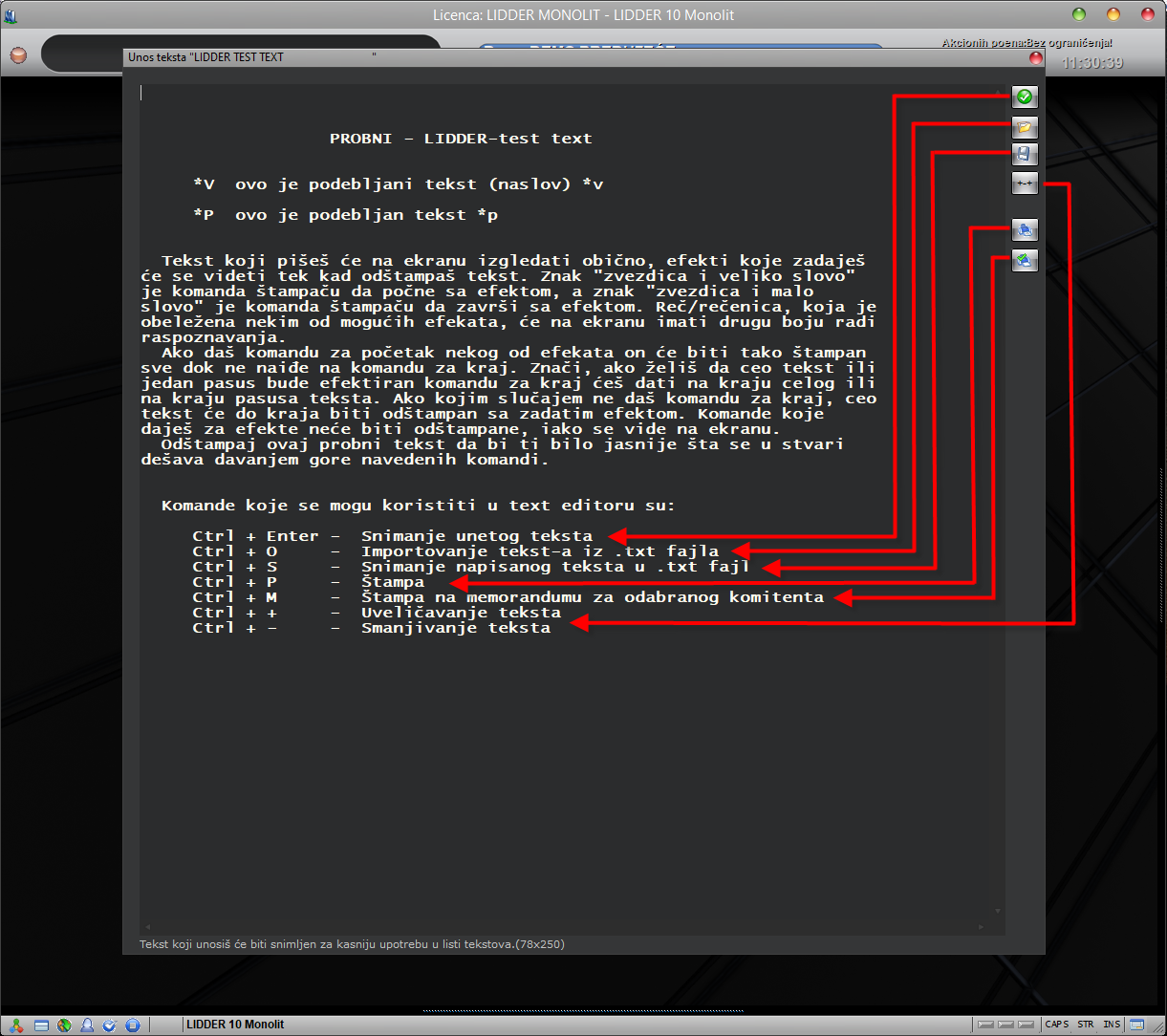Screen dimensions: 1167x1036
Task: Click the +-+ text size button
Action: pyautogui.click(x=1025, y=183)
